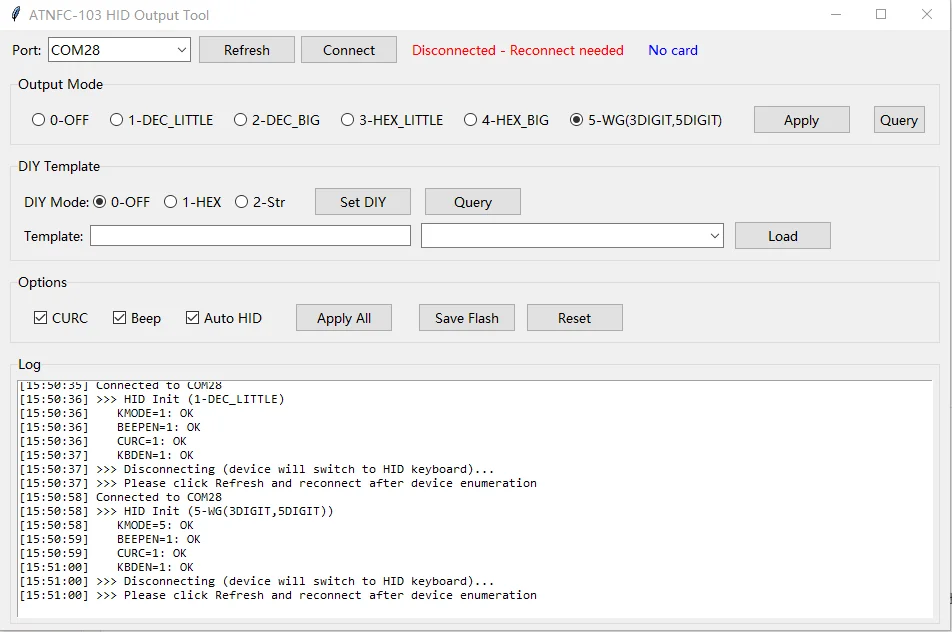
Task: Click the Refresh button
Action: point(246,50)
